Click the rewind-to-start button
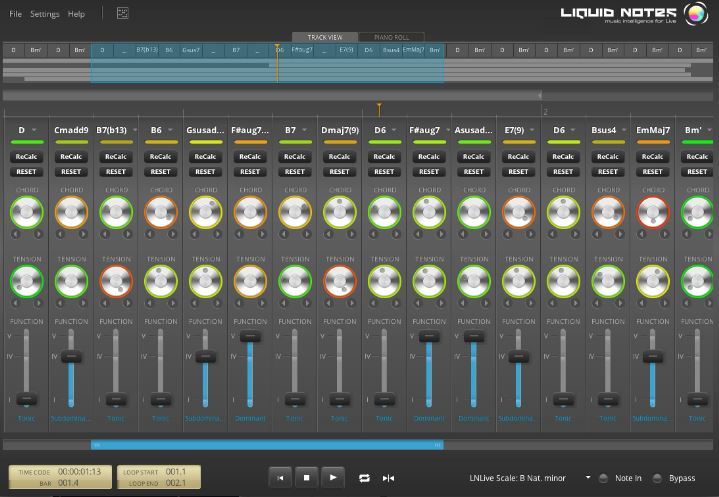719x497 pixels. (x=281, y=478)
